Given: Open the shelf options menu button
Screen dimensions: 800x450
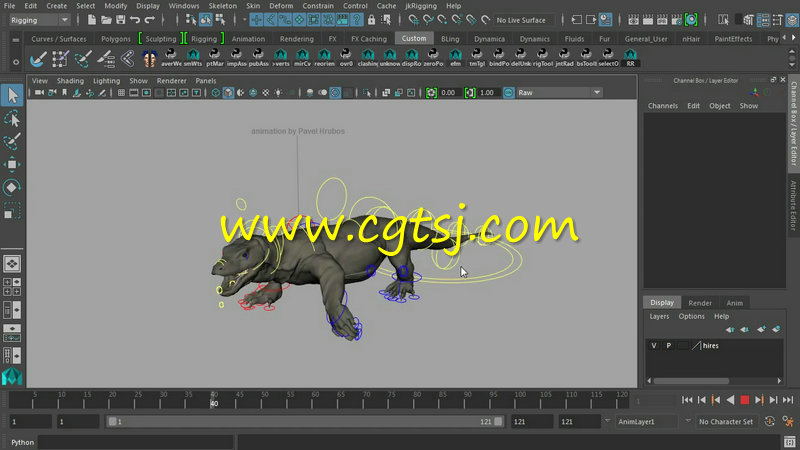Looking at the screenshot, I should click(x=16, y=62).
